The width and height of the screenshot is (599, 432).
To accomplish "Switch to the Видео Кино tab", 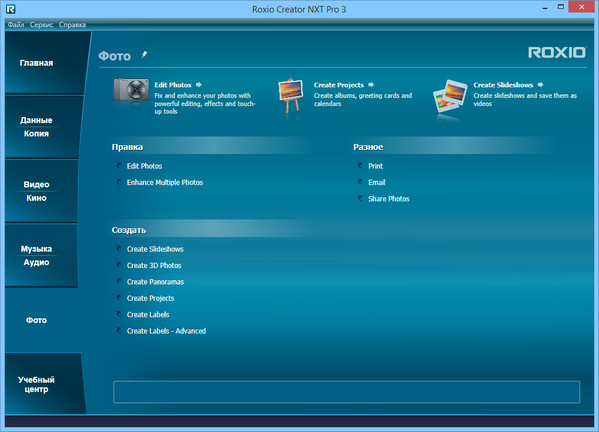I will 42,191.
